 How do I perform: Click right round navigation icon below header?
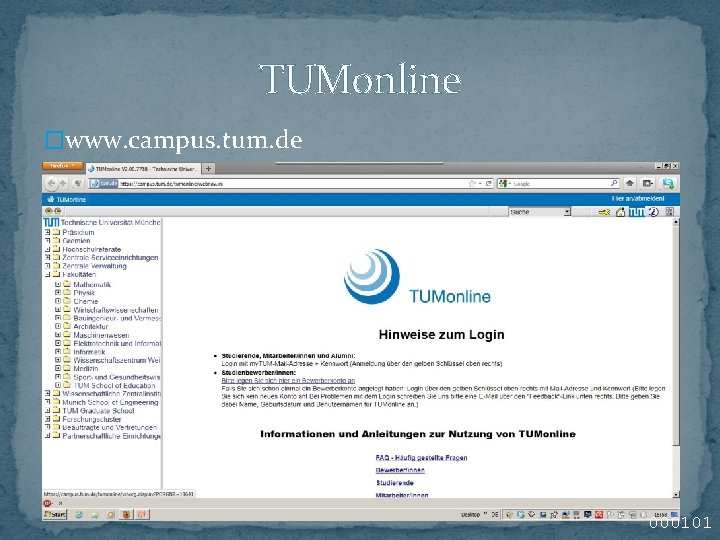pos(57,211)
